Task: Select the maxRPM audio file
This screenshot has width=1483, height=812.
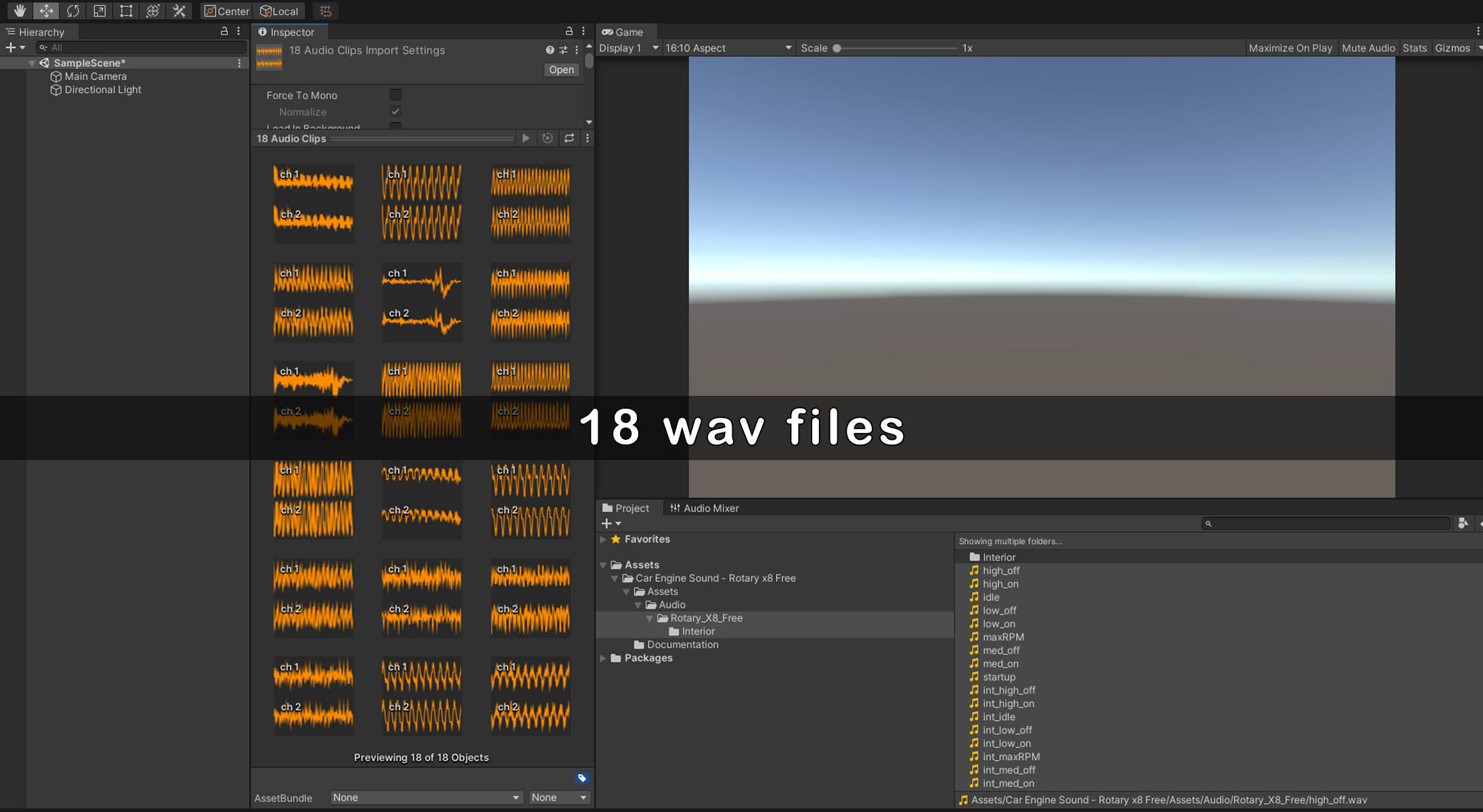Action: coord(1002,637)
